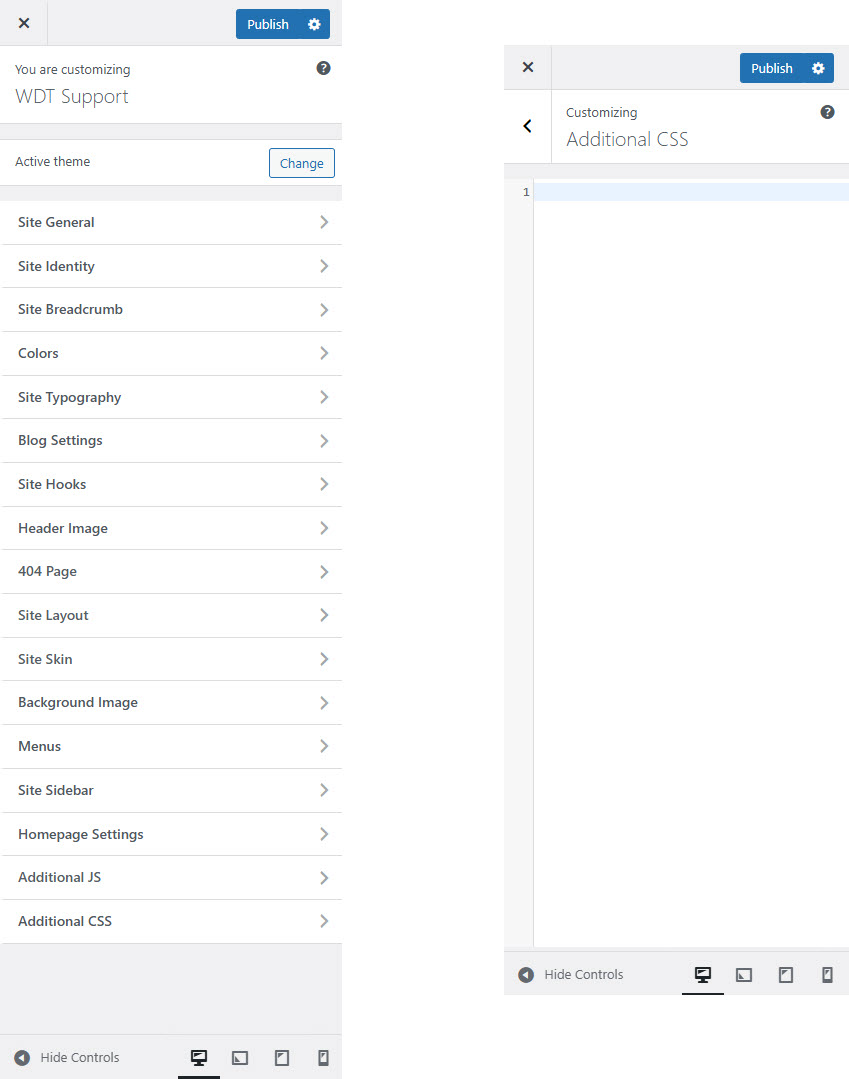
Task: Click into line 1 of CSS editor
Action: click(x=690, y=192)
